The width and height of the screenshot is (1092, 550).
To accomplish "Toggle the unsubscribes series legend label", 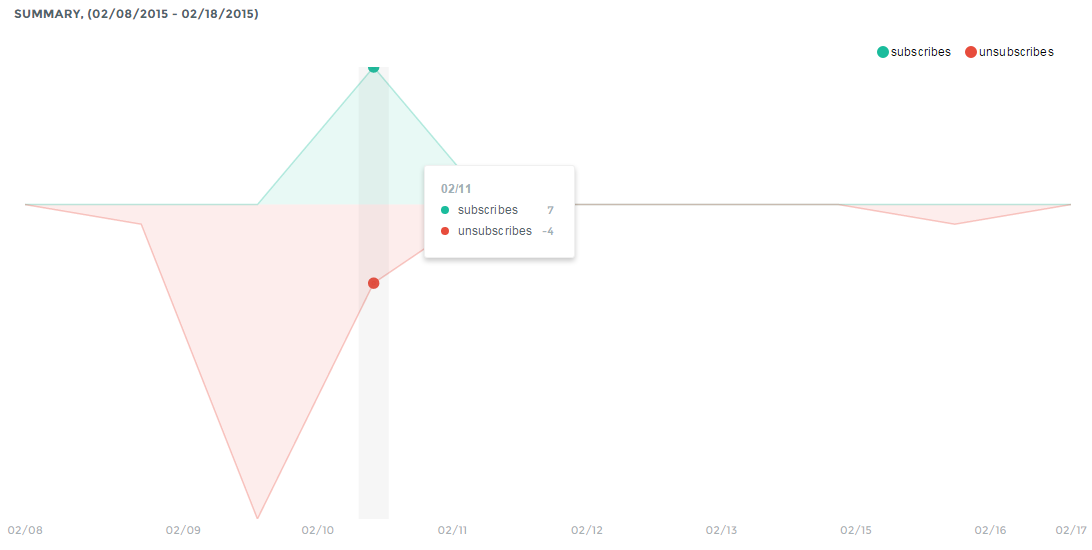I will click(x=1016, y=52).
